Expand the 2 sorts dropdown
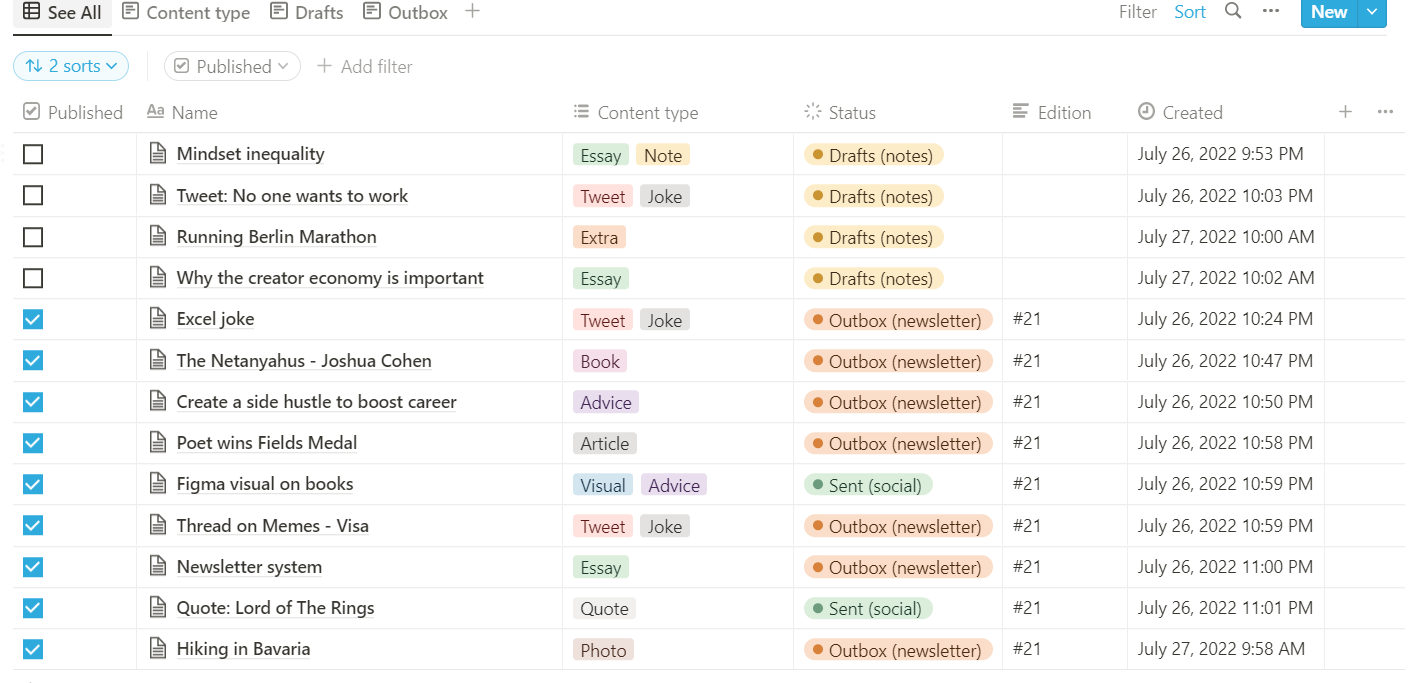1423x683 pixels. [71, 66]
